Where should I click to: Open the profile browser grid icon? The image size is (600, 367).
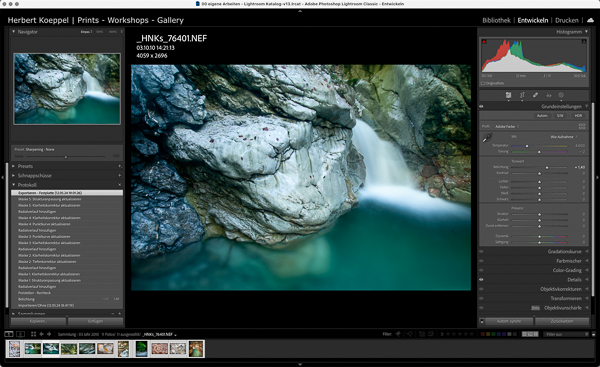pyautogui.click(x=582, y=126)
